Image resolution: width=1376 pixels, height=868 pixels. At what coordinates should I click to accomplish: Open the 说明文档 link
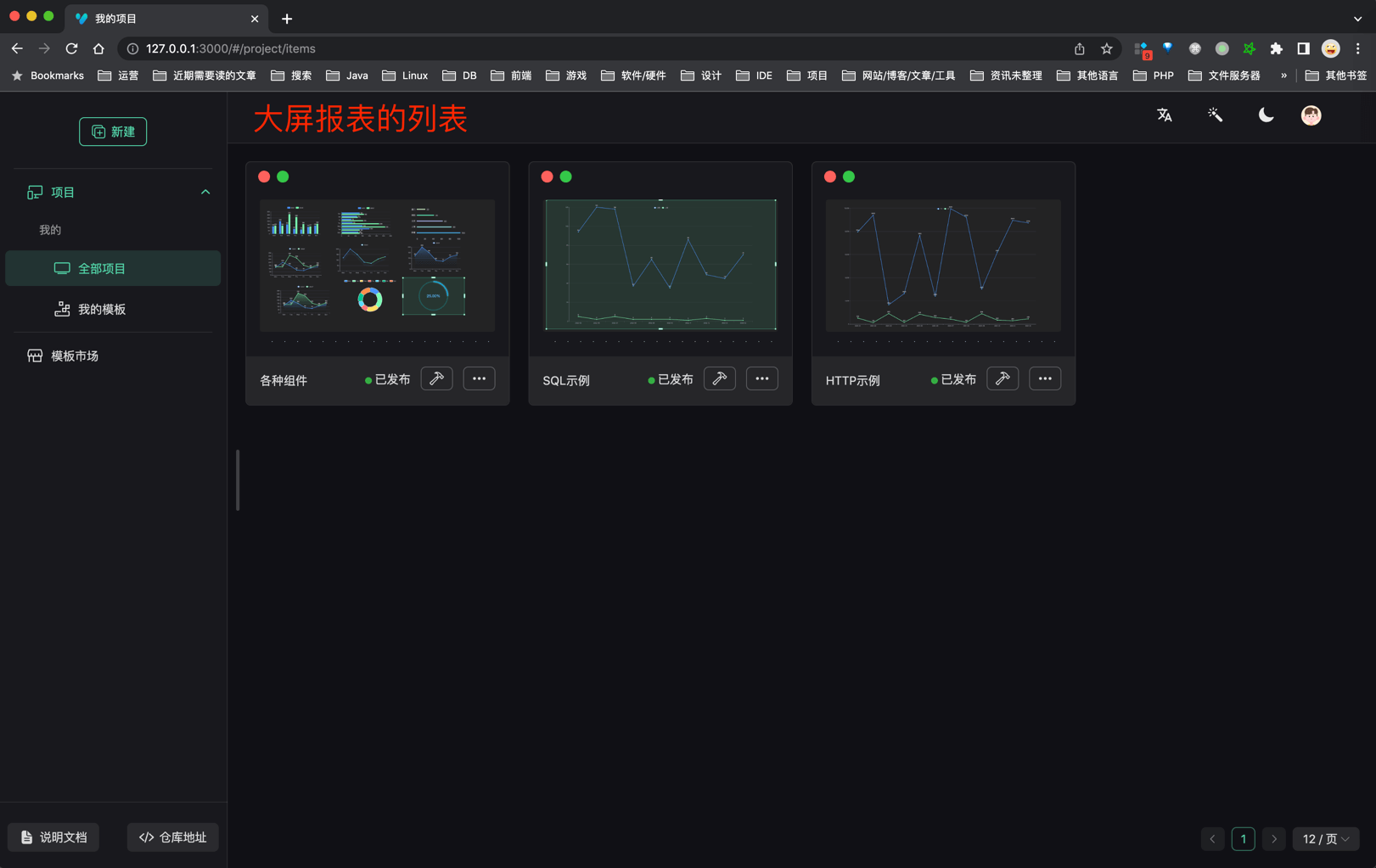pos(53,837)
